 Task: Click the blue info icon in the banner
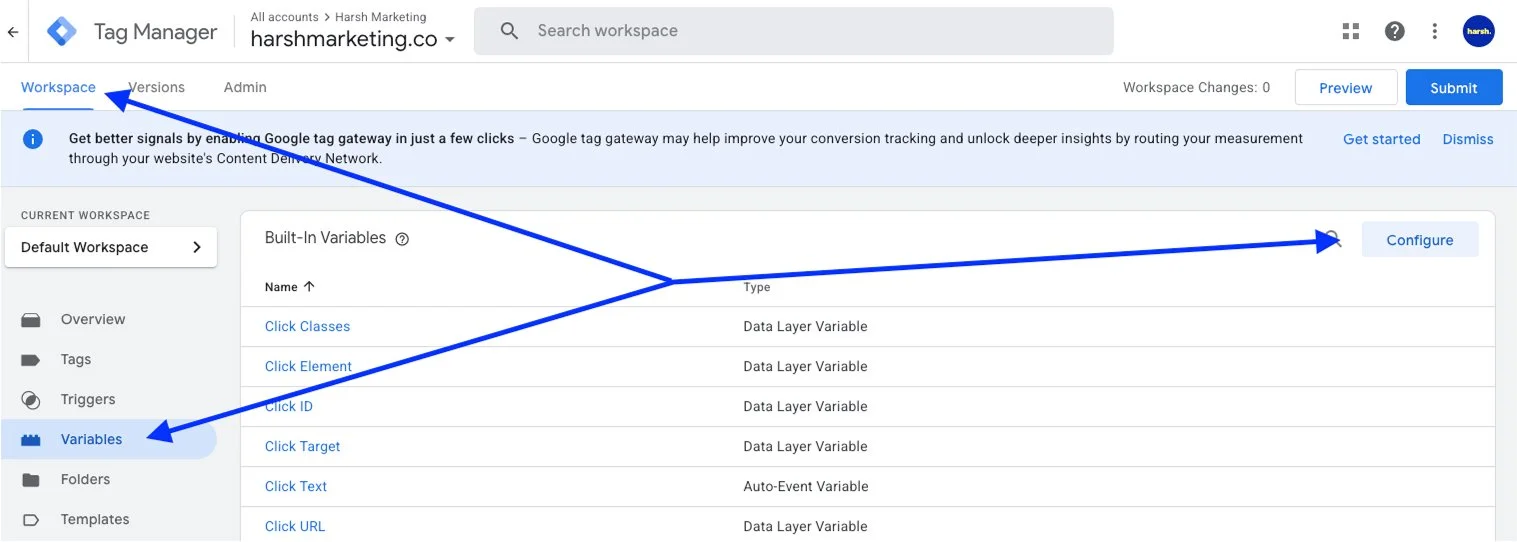click(x=33, y=139)
